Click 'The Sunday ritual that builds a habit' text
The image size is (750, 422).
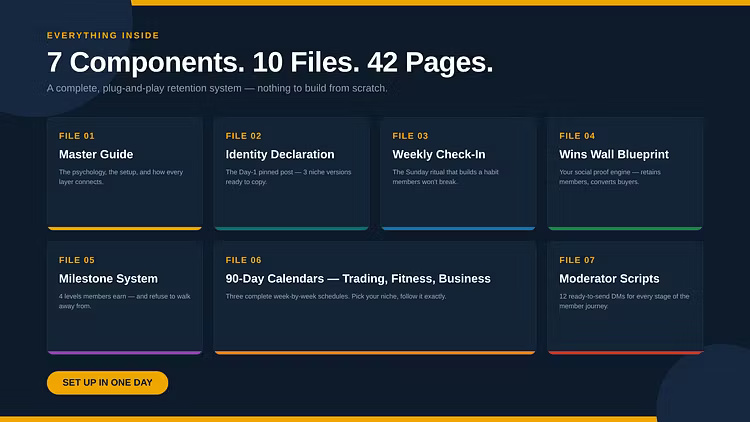[445, 177]
